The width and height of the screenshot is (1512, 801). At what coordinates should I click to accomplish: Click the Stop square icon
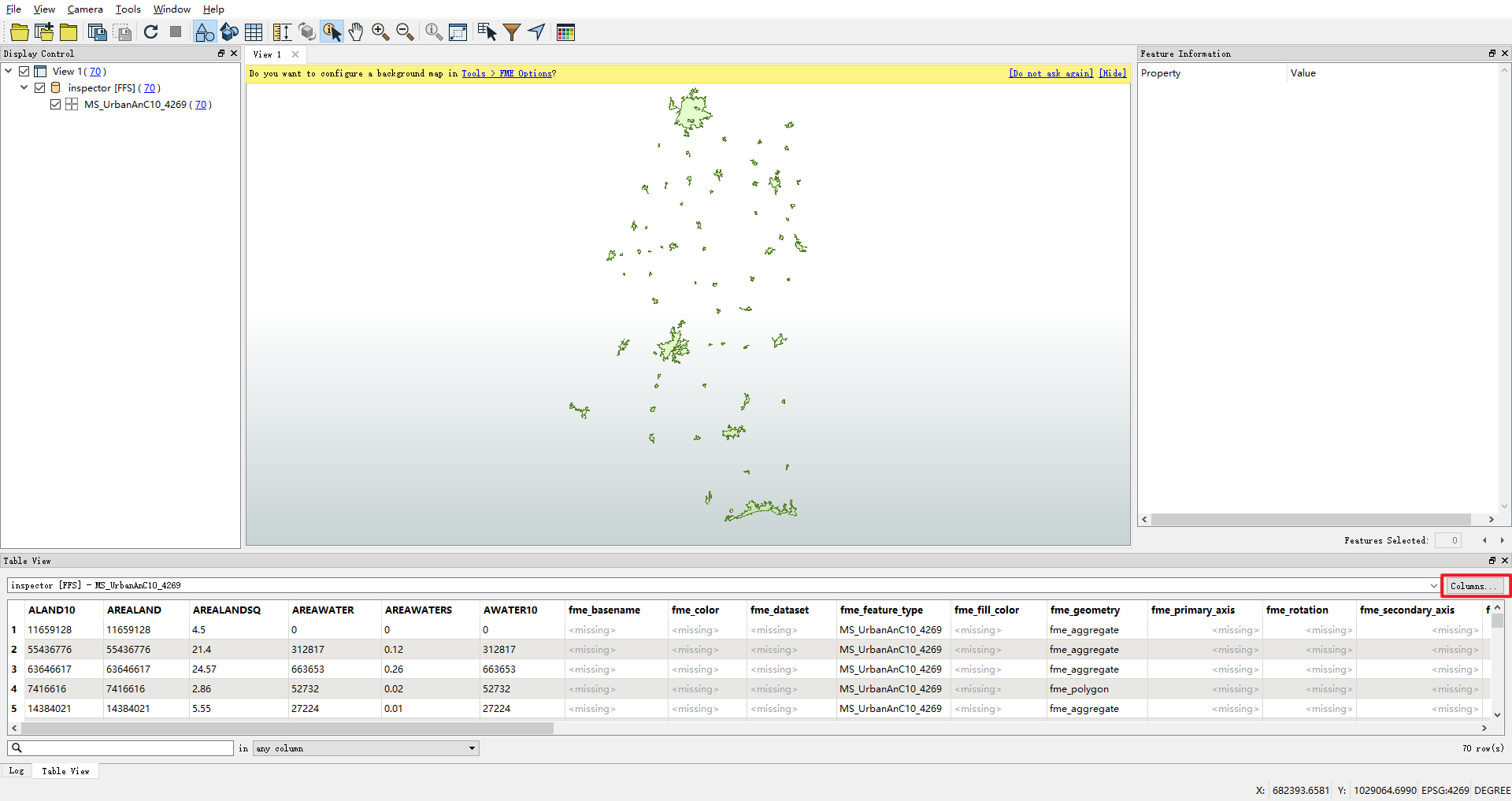point(176,32)
